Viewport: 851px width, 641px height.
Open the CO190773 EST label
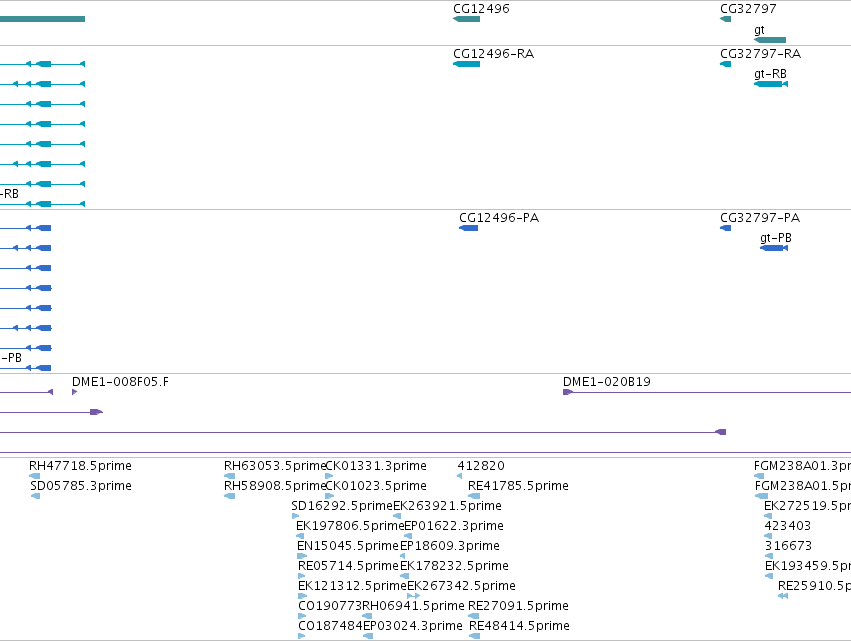tap(330, 606)
